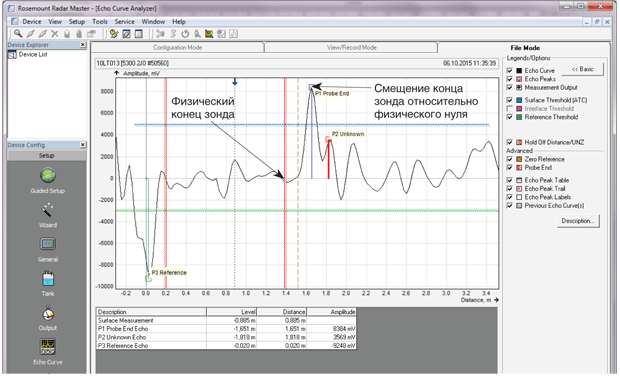This screenshot has height=377, width=620.
Task: Close the Device Explorer panel
Action: 83,45
